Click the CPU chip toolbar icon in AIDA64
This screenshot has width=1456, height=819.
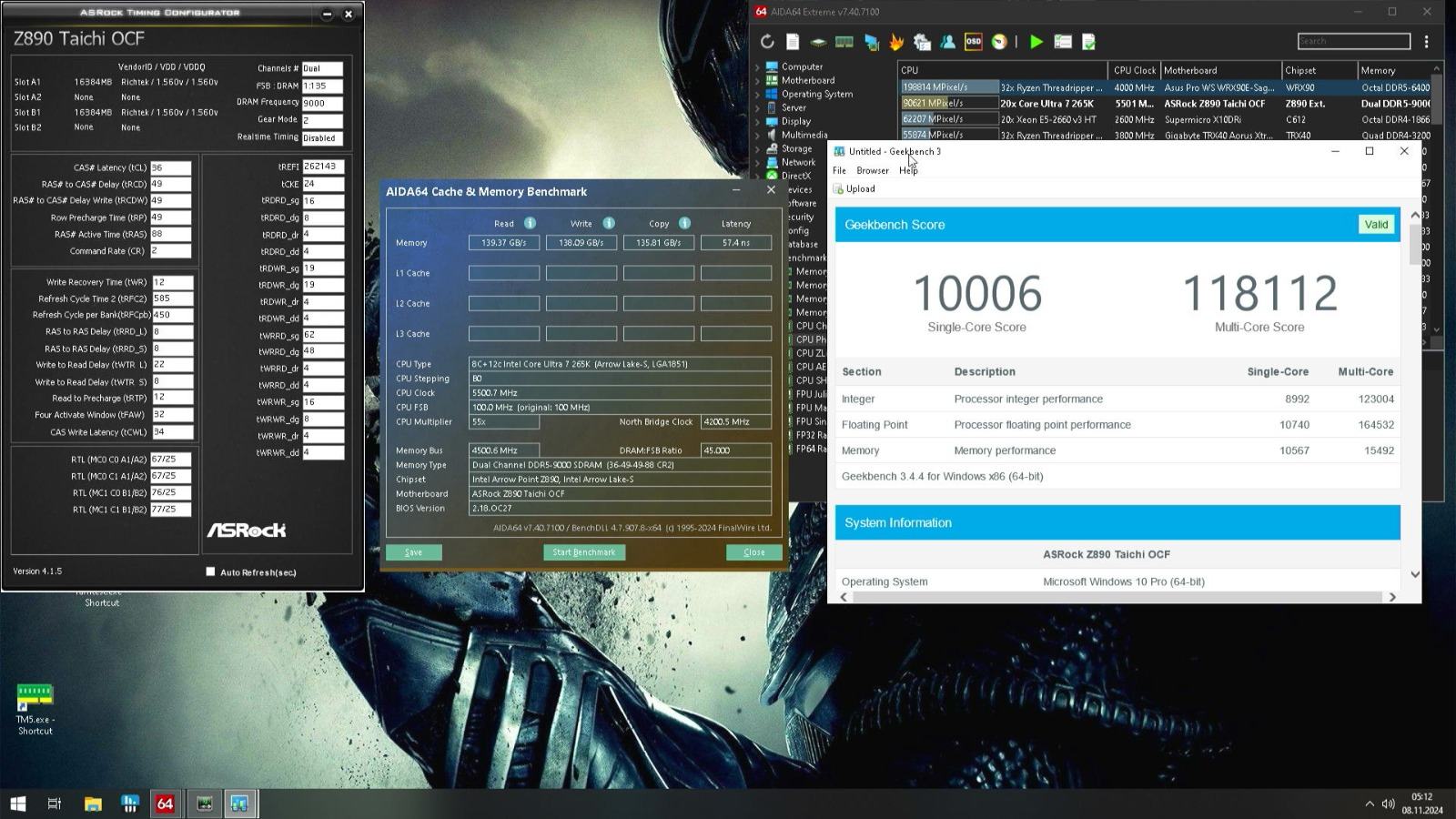pyautogui.click(x=818, y=42)
